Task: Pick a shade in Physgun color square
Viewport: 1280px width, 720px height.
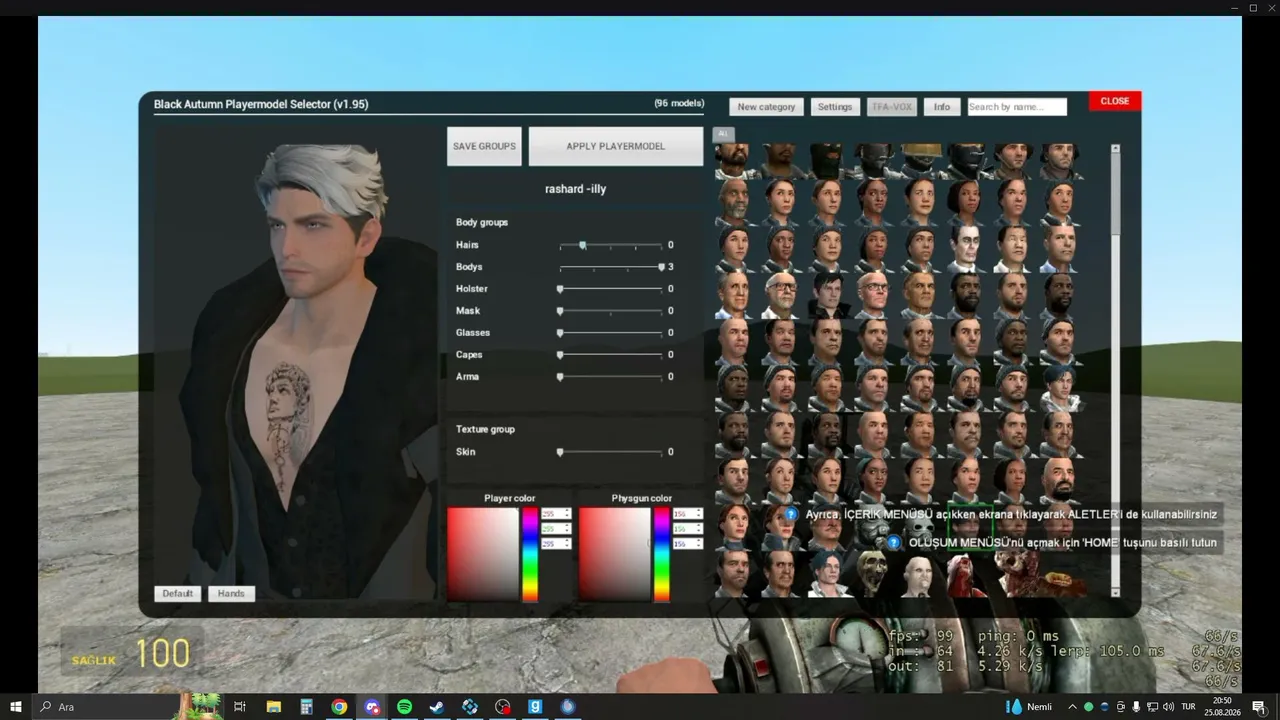Action: [x=615, y=554]
